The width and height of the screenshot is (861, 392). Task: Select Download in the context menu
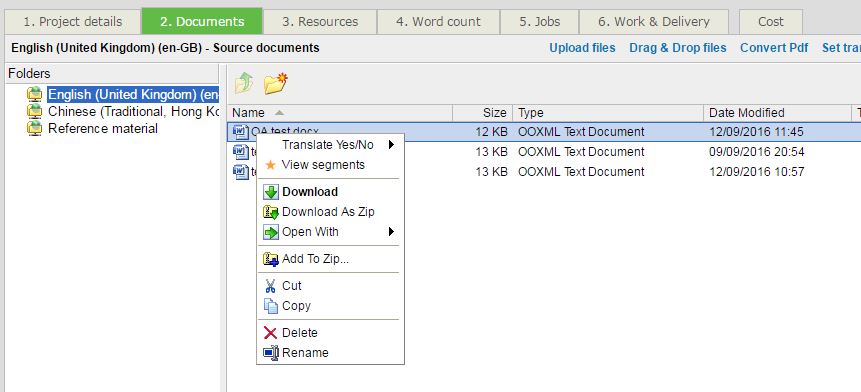click(310, 192)
